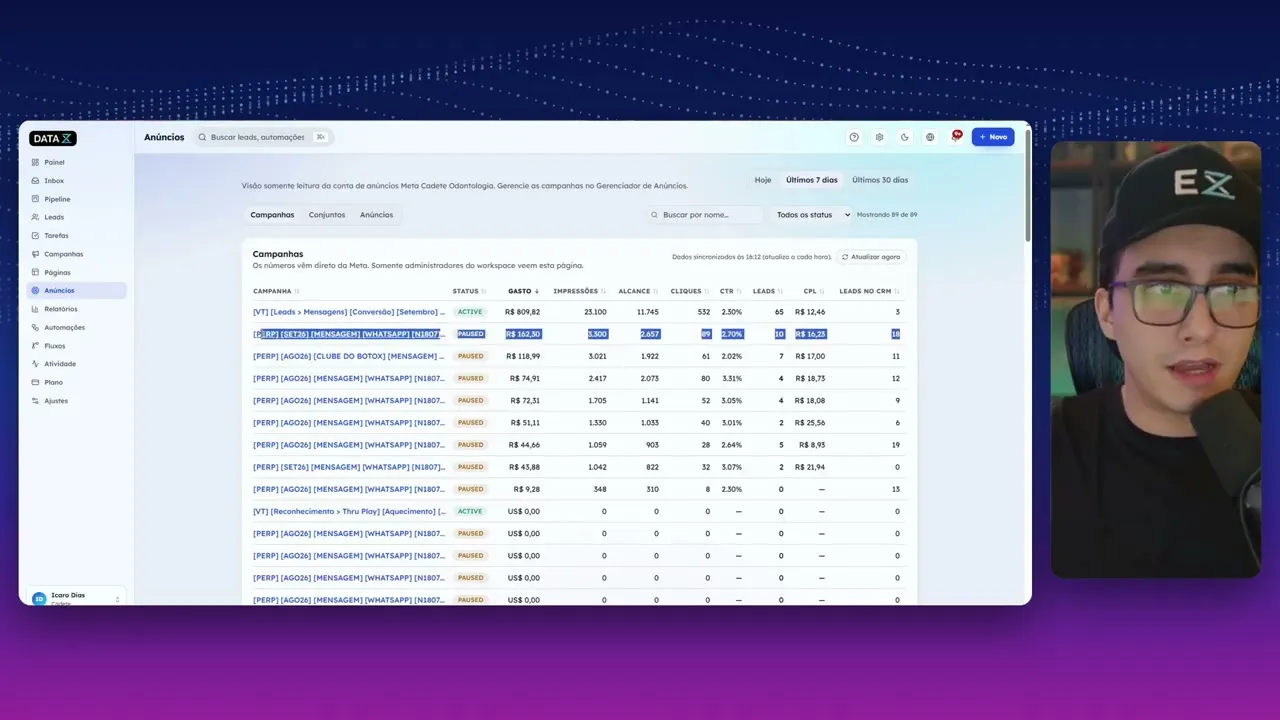This screenshot has height=720, width=1280.
Task: Switch to the Anúncios tab above table
Action: click(377, 215)
